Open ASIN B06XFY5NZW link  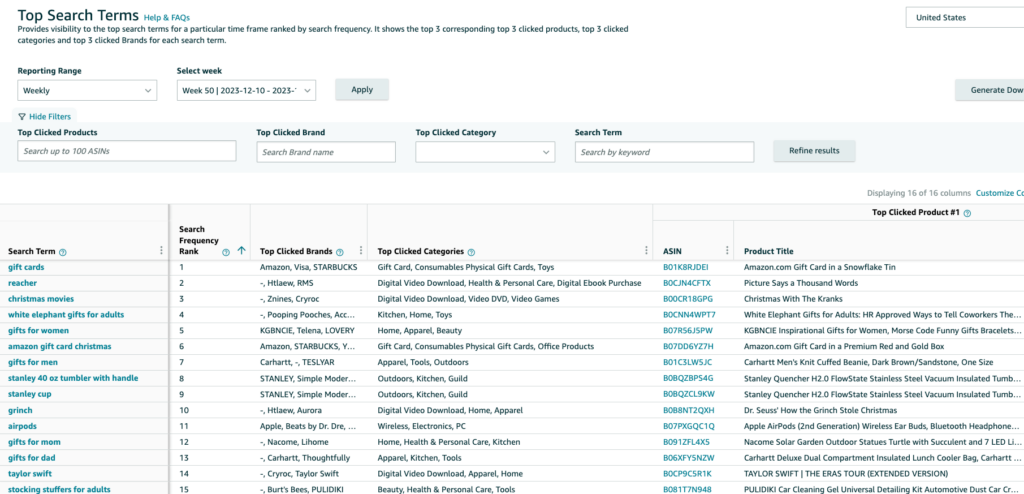[688, 457]
